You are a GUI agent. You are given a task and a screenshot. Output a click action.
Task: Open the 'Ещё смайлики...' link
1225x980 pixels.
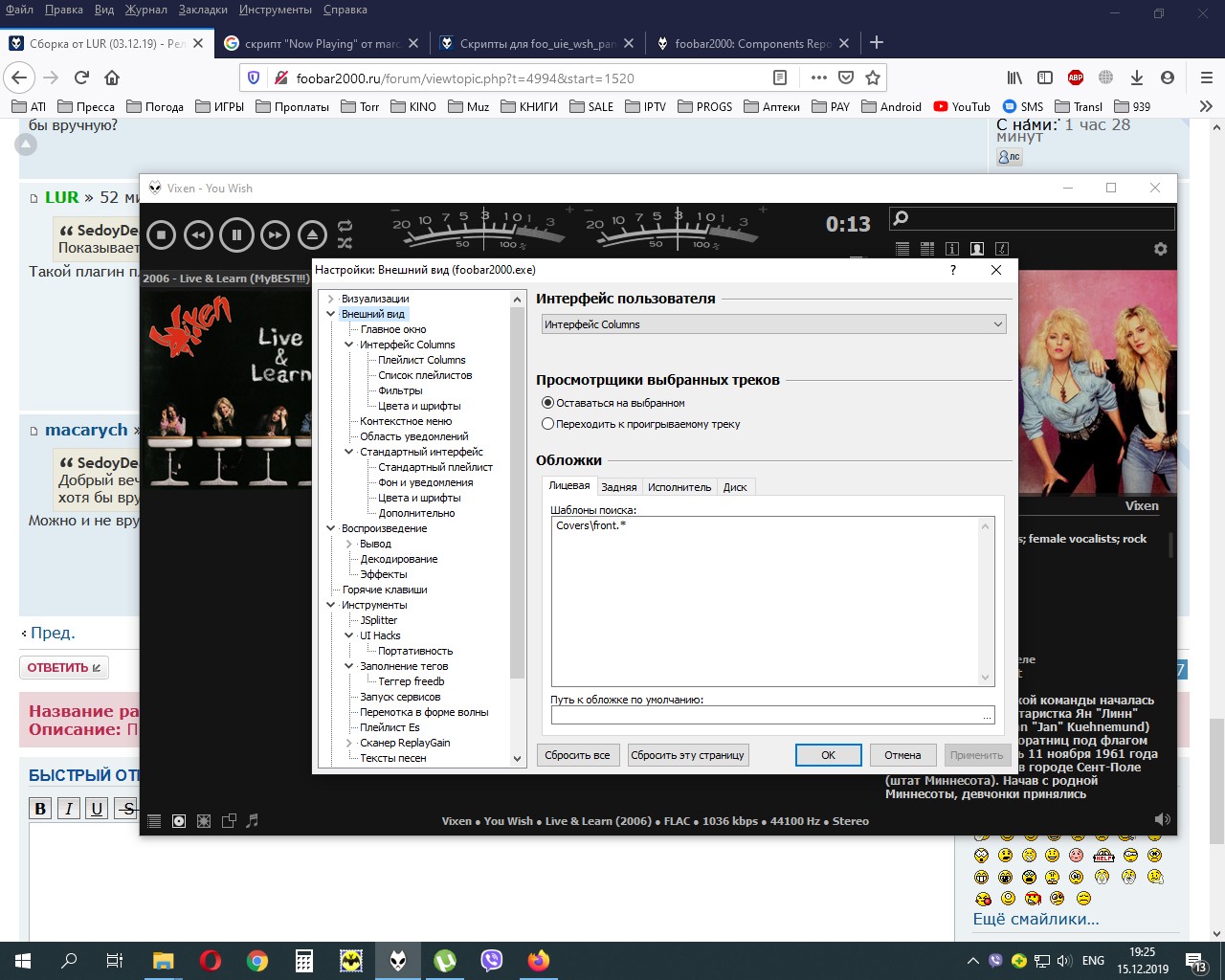tap(1036, 919)
